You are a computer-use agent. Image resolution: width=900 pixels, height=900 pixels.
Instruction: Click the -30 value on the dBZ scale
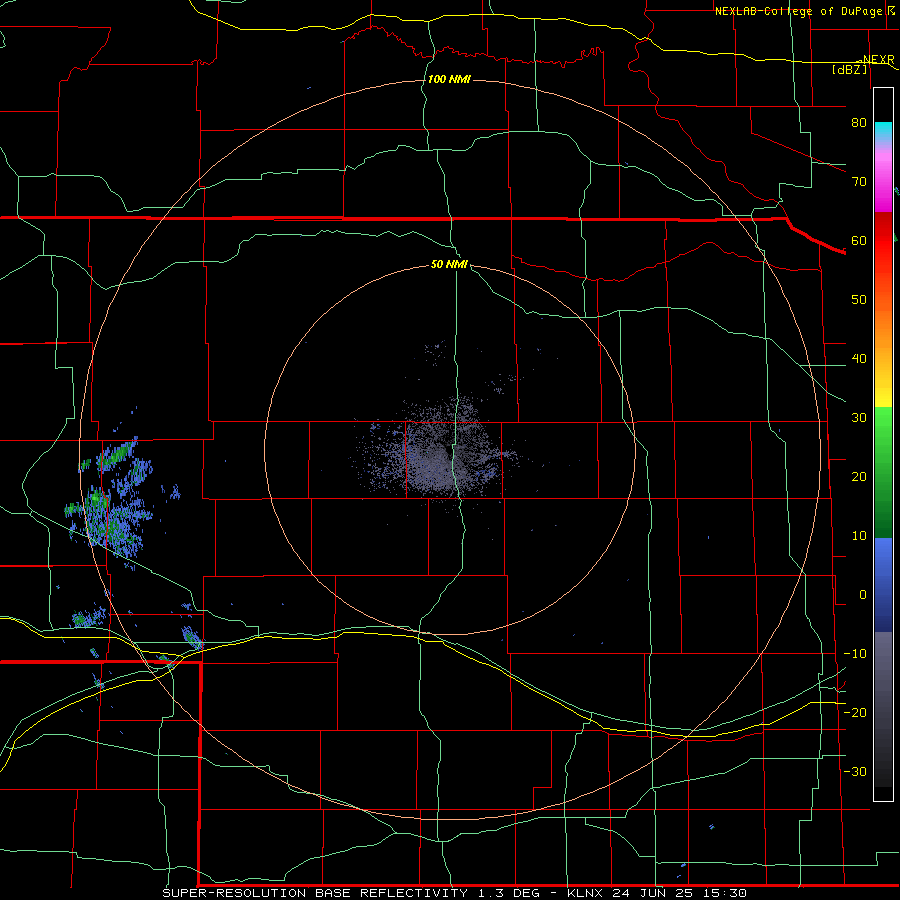855,772
